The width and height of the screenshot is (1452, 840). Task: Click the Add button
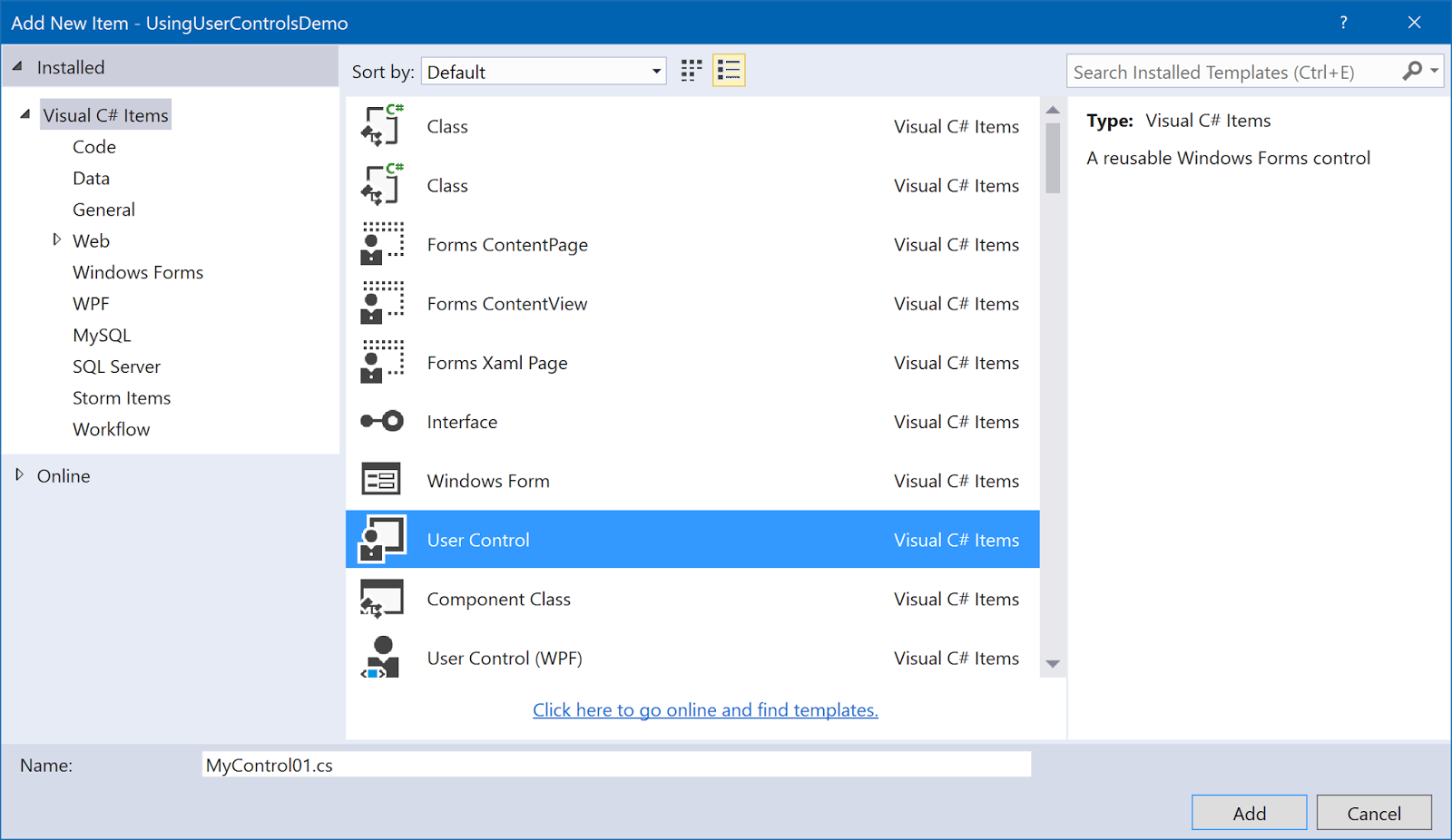[1249, 812]
